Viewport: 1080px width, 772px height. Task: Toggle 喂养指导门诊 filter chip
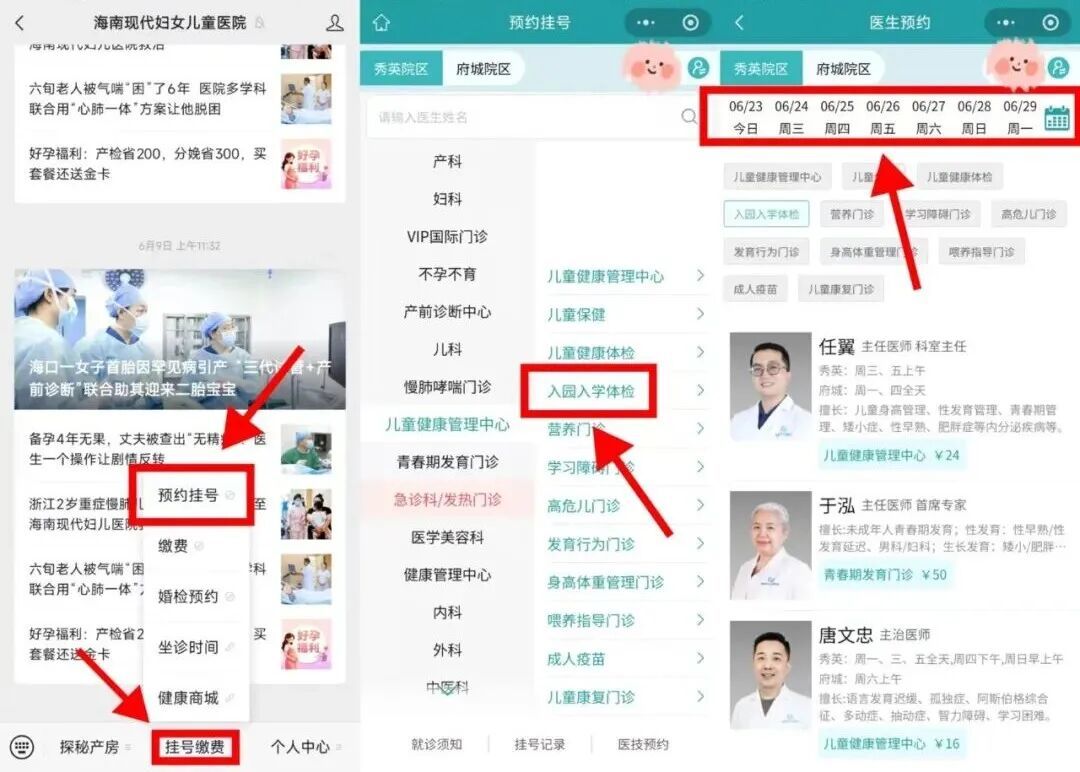pos(981,252)
